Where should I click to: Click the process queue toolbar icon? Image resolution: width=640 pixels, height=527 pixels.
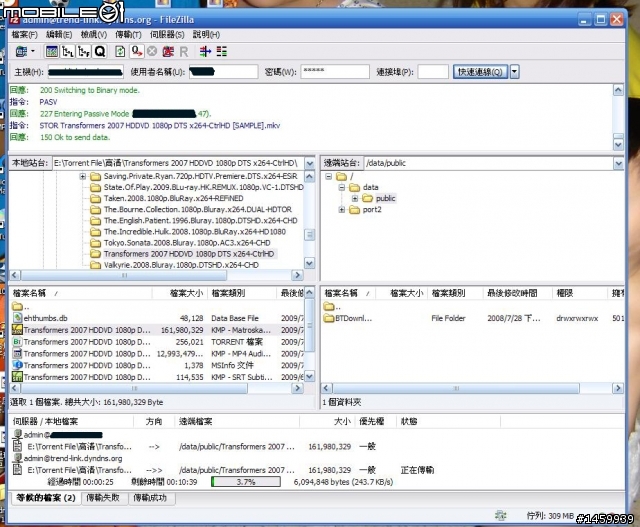pyautogui.click(x=136, y=51)
